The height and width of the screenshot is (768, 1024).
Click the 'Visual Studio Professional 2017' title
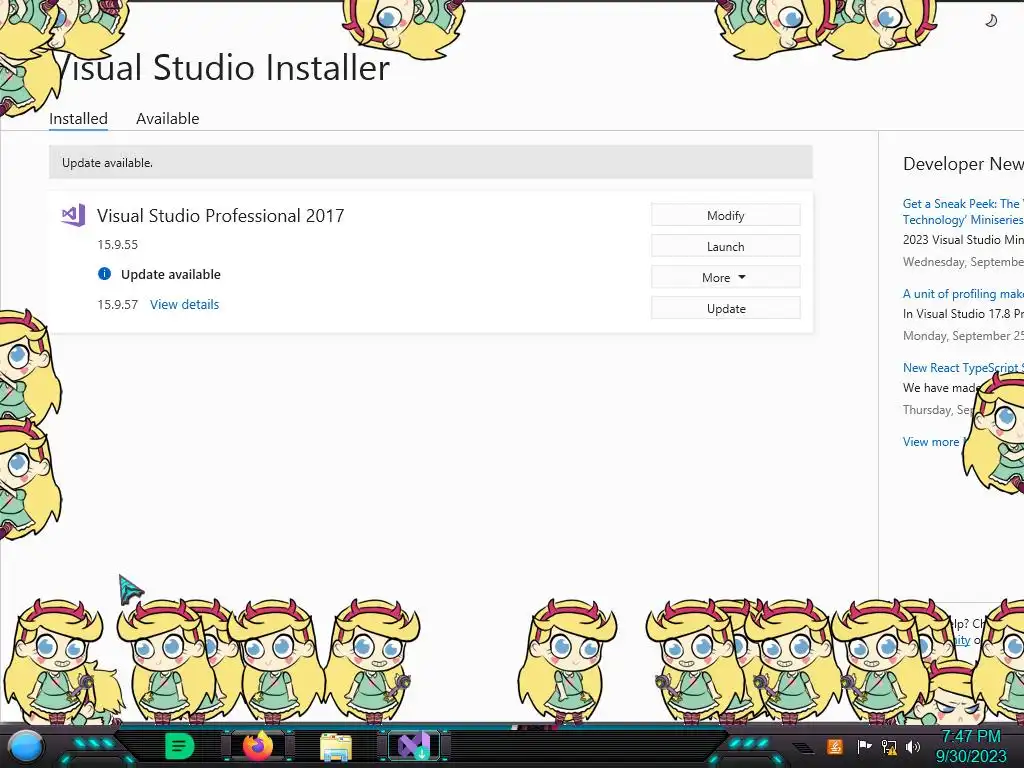[x=221, y=216]
